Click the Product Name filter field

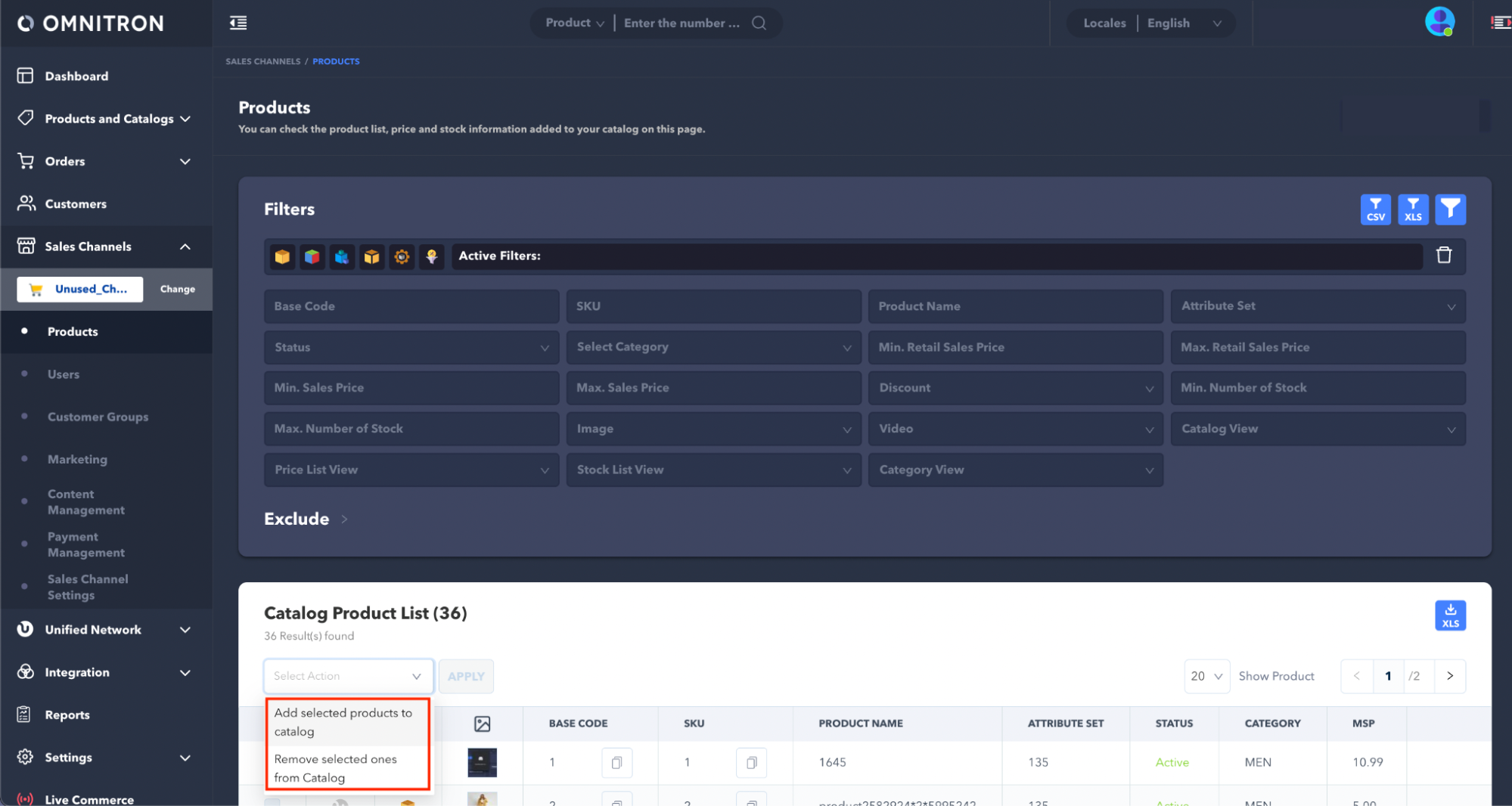click(1015, 306)
